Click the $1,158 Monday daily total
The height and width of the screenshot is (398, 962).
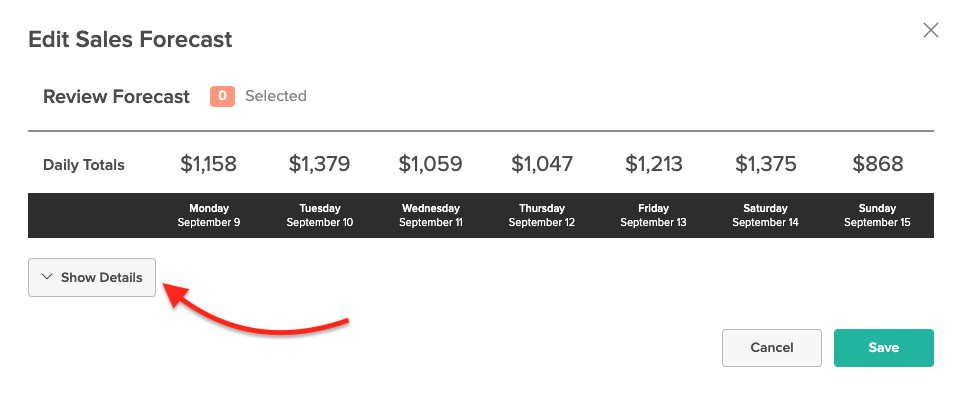[209, 164]
